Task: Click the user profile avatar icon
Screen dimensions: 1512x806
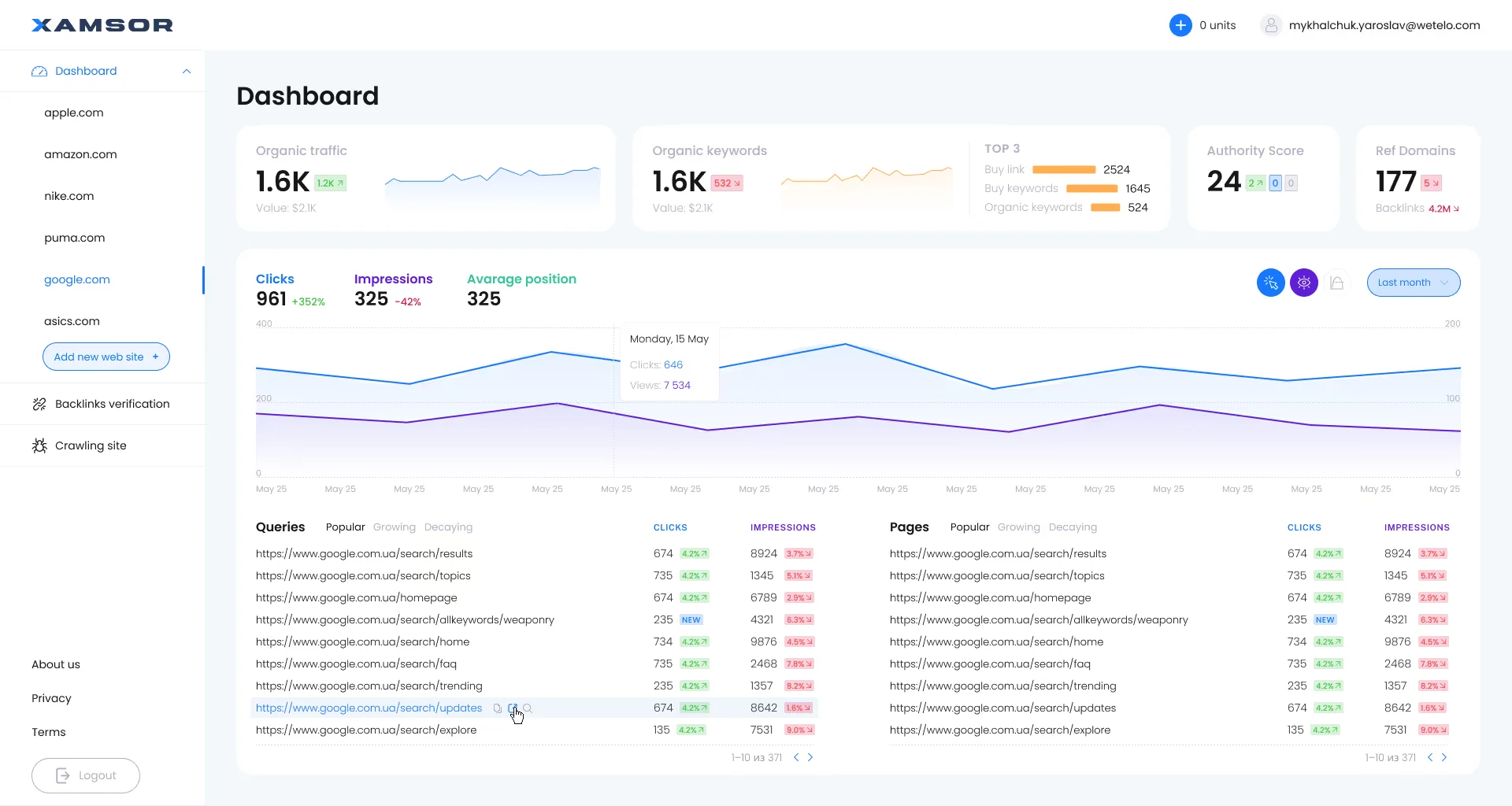Action: tap(1271, 24)
